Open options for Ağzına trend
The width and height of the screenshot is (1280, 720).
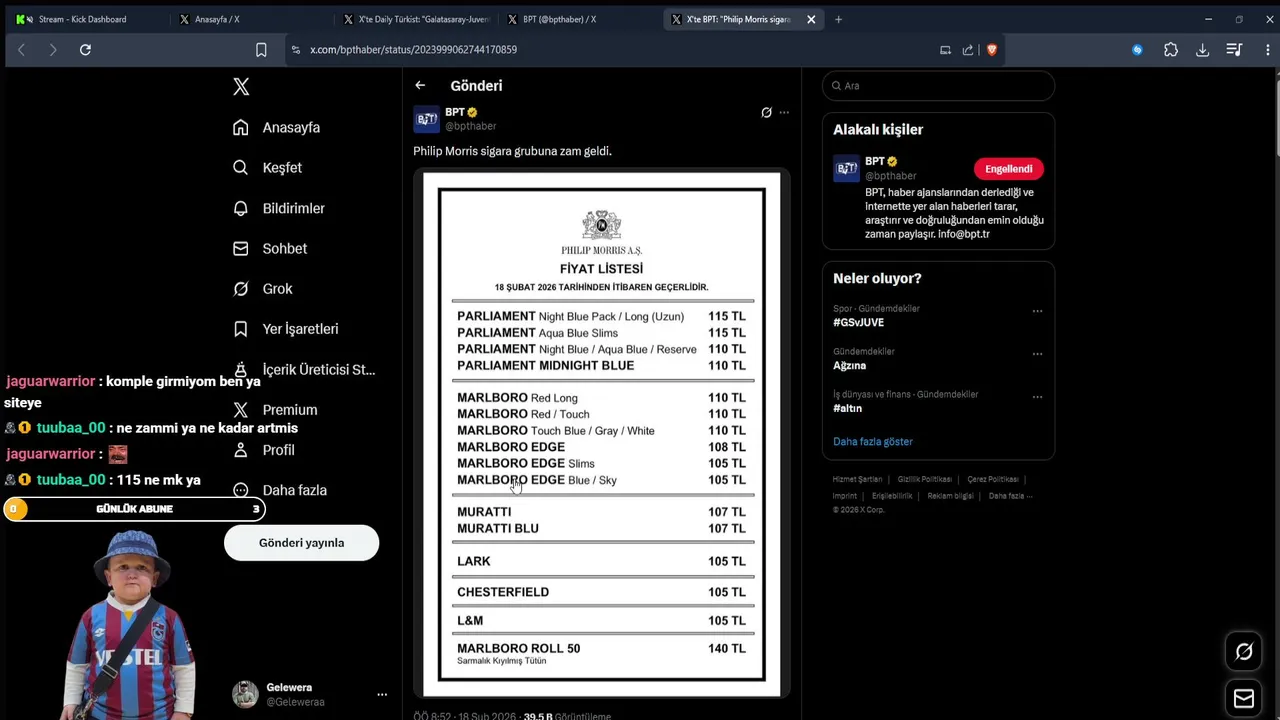coord(1037,354)
